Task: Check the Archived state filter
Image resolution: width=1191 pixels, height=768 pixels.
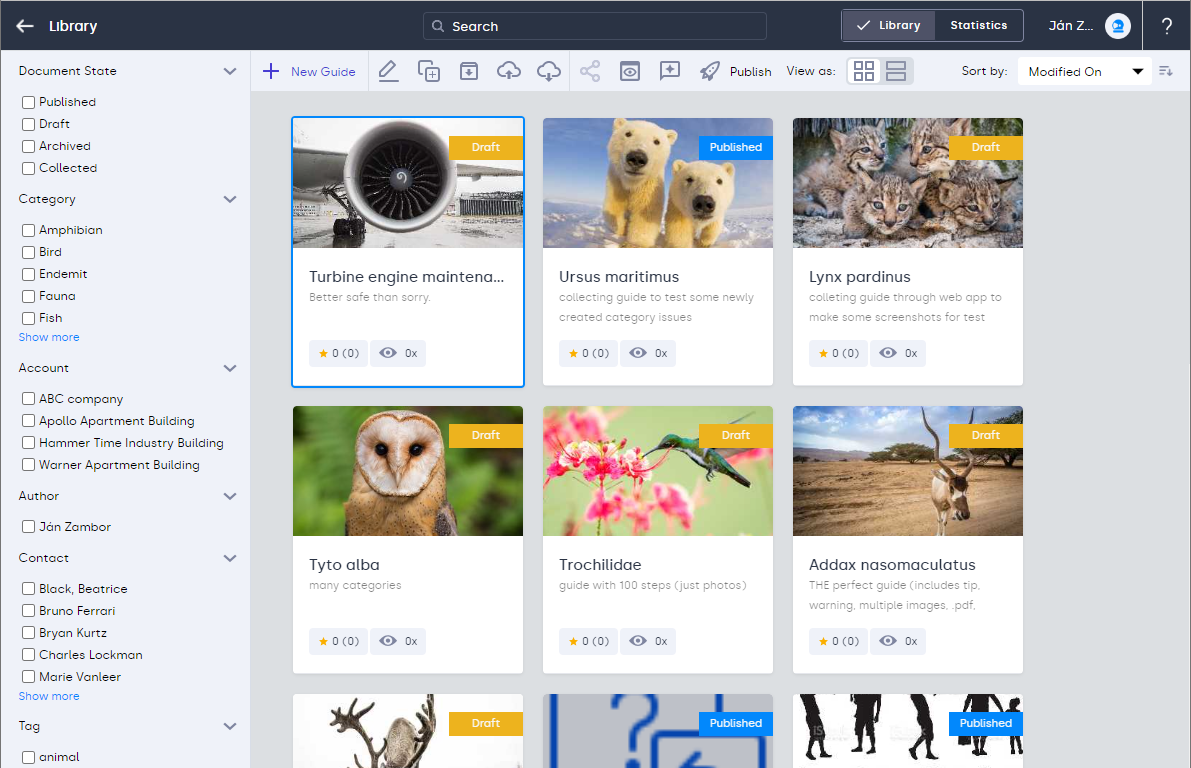Action: click(x=28, y=146)
